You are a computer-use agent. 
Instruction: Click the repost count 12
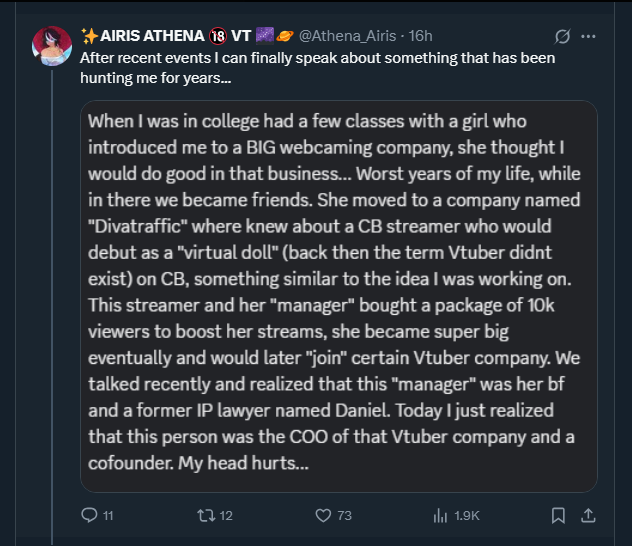coord(226,516)
